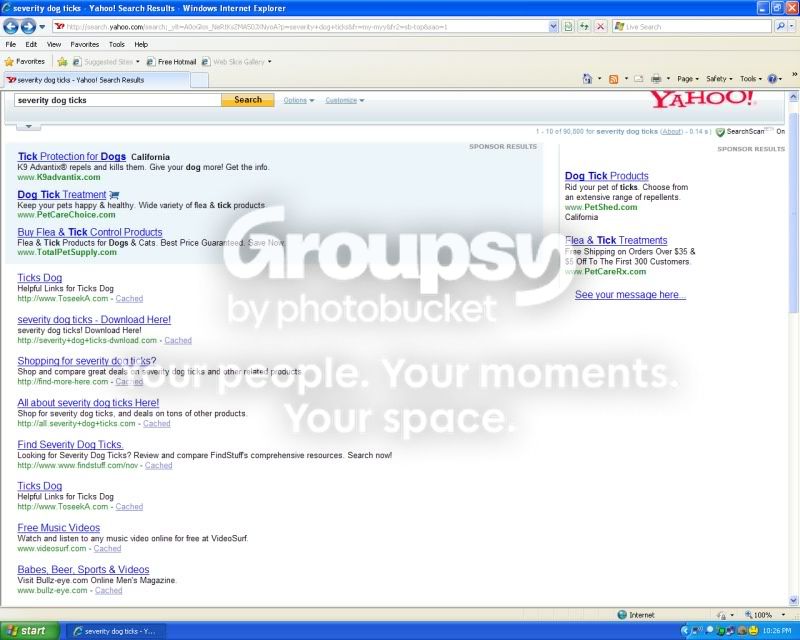The width and height of the screenshot is (800, 640).
Task: Open Dog Tick Treatment sponsored link
Action: [x=62, y=194]
